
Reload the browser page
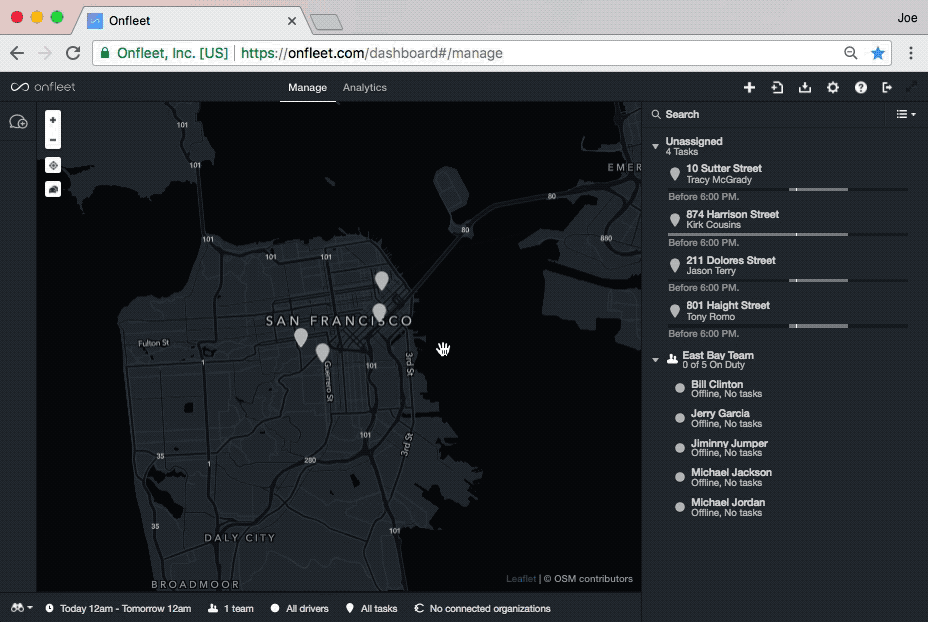click(73, 53)
